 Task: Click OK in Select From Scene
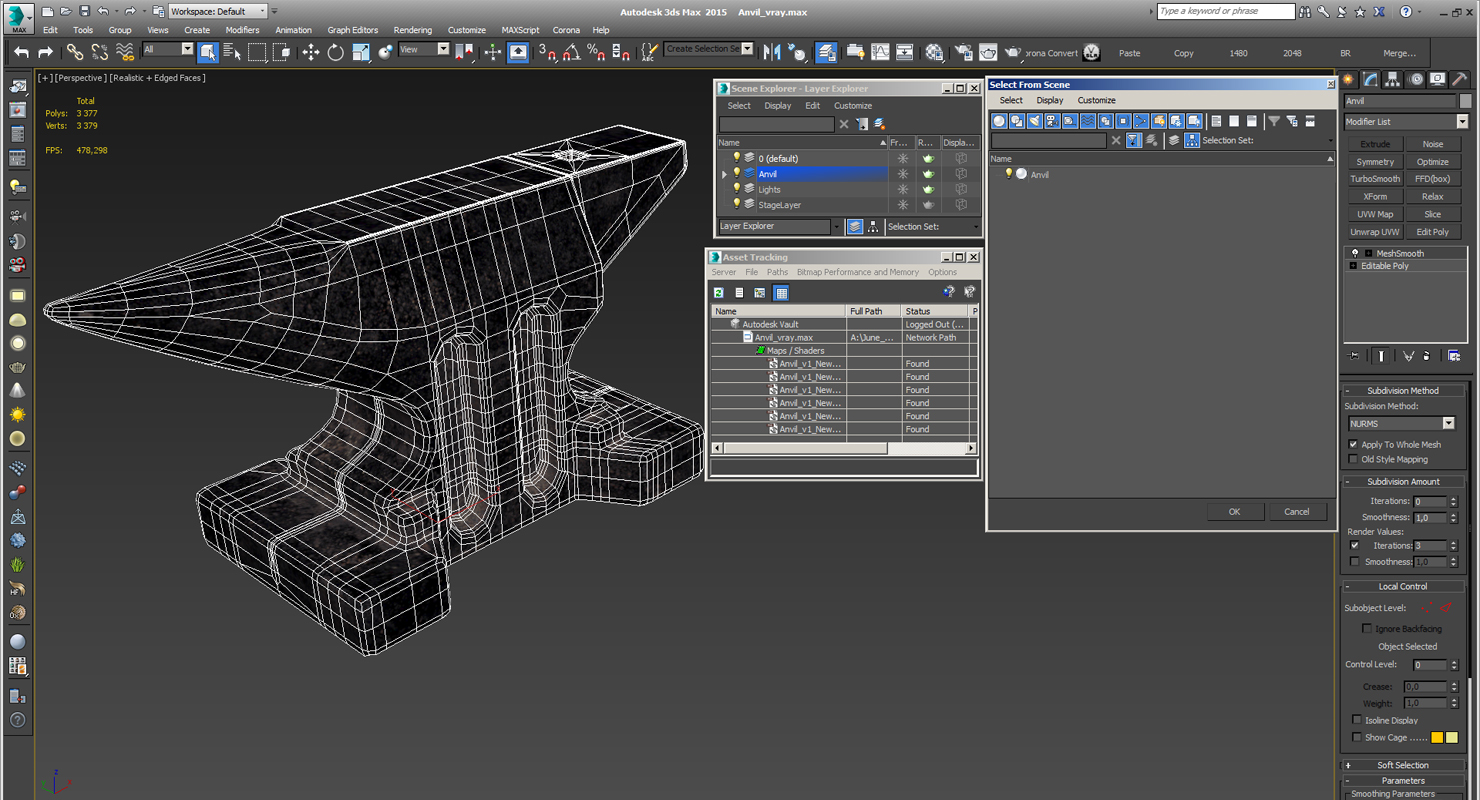1234,511
